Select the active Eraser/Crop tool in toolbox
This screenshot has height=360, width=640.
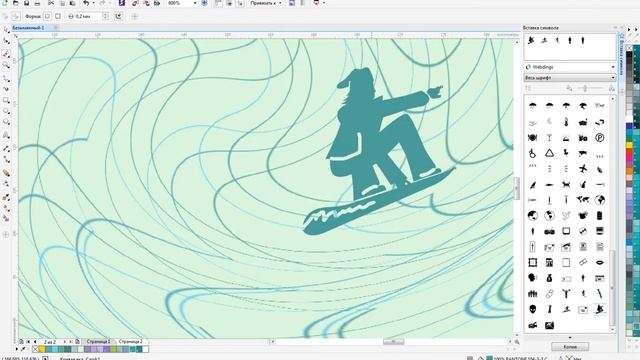pyautogui.click(x=6, y=54)
